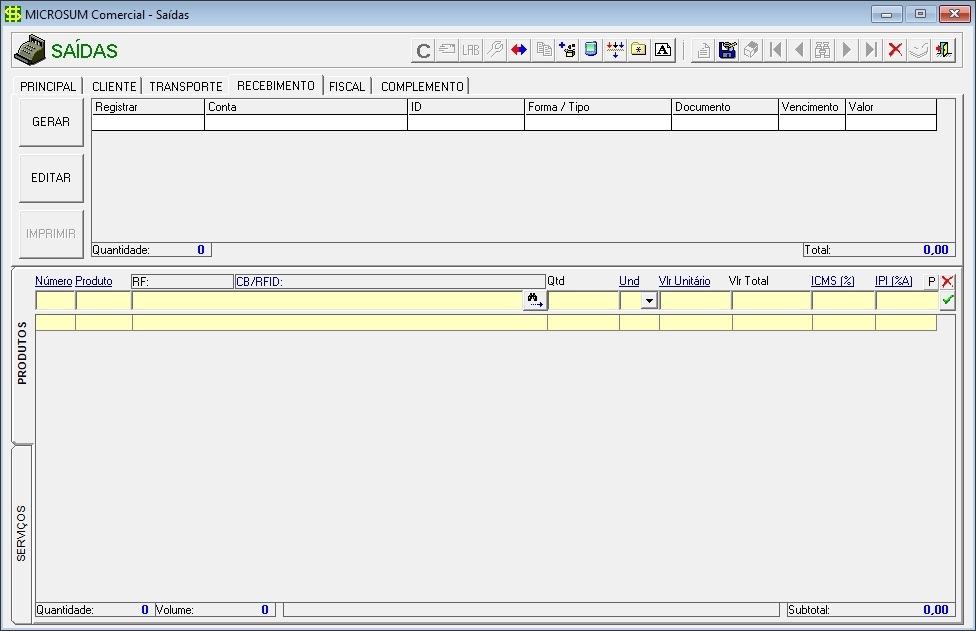Click the 'C' toolbar icon
The height and width of the screenshot is (631, 976).
pyautogui.click(x=423, y=50)
